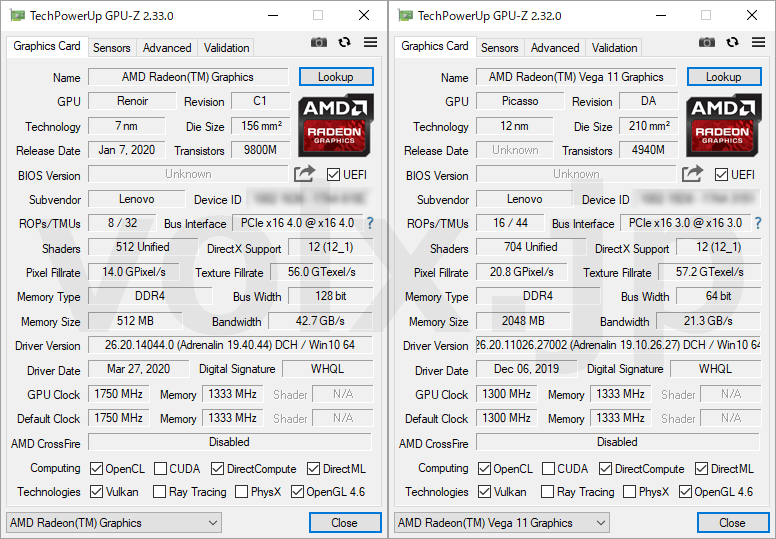Switch to Validation tab in GPU-Z 2.32.0
Viewport: 776px width, 539px height.
[x=615, y=48]
